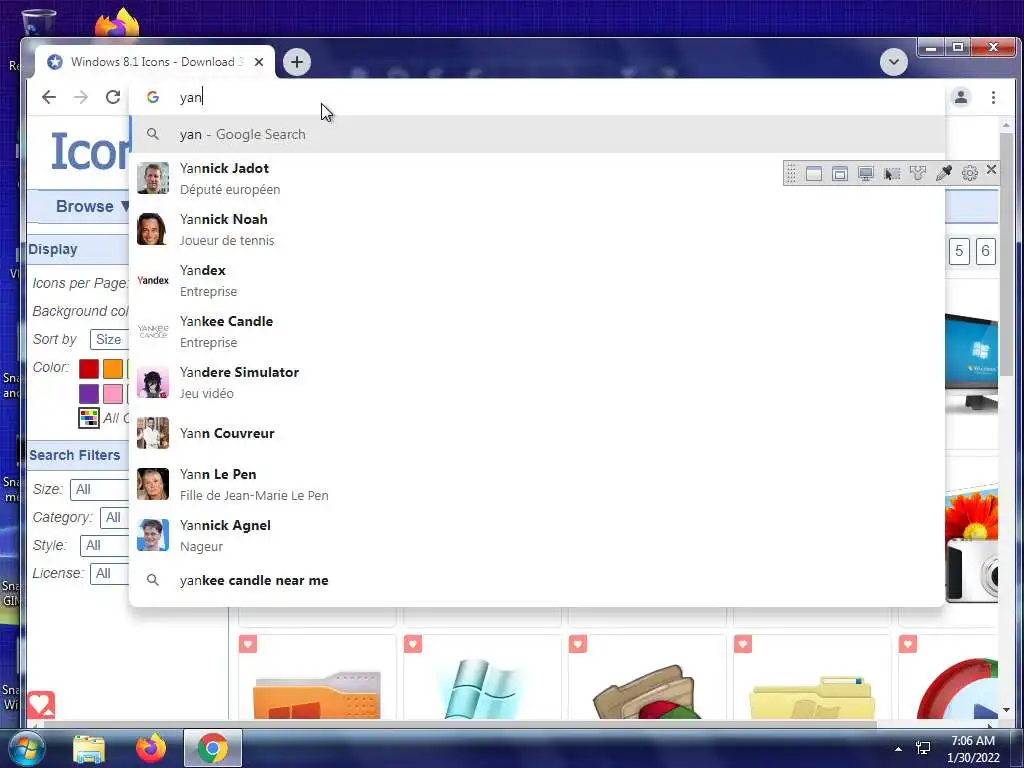Close the Windows 8.1 Icons tab
The height and width of the screenshot is (768, 1024).
(x=259, y=62)
